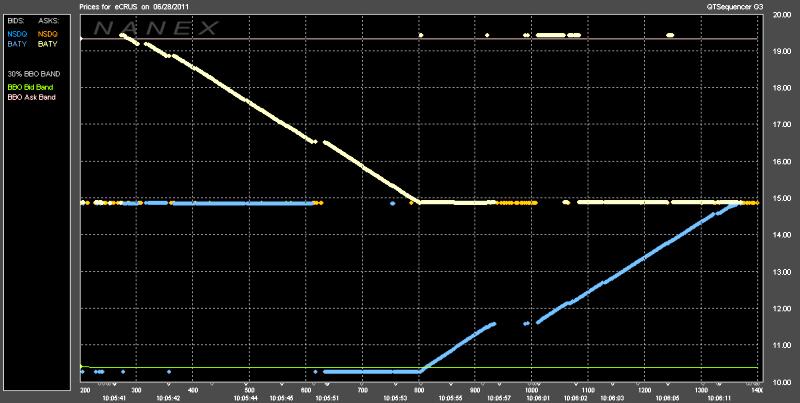Viewport: 800px width, 403px height.
Task: Click the eCRUS chart title text
Action: tap(151, 6)
